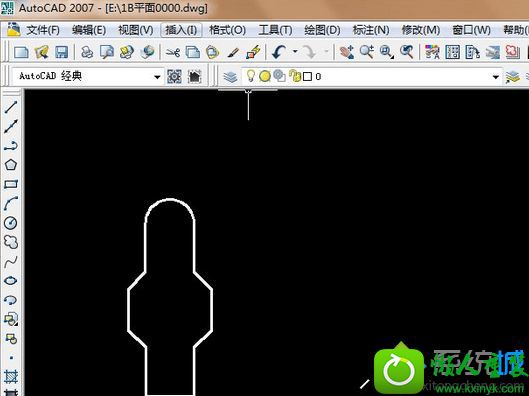Open the Properties palette icon
This screenshot has width=529, height=396.
432,52
